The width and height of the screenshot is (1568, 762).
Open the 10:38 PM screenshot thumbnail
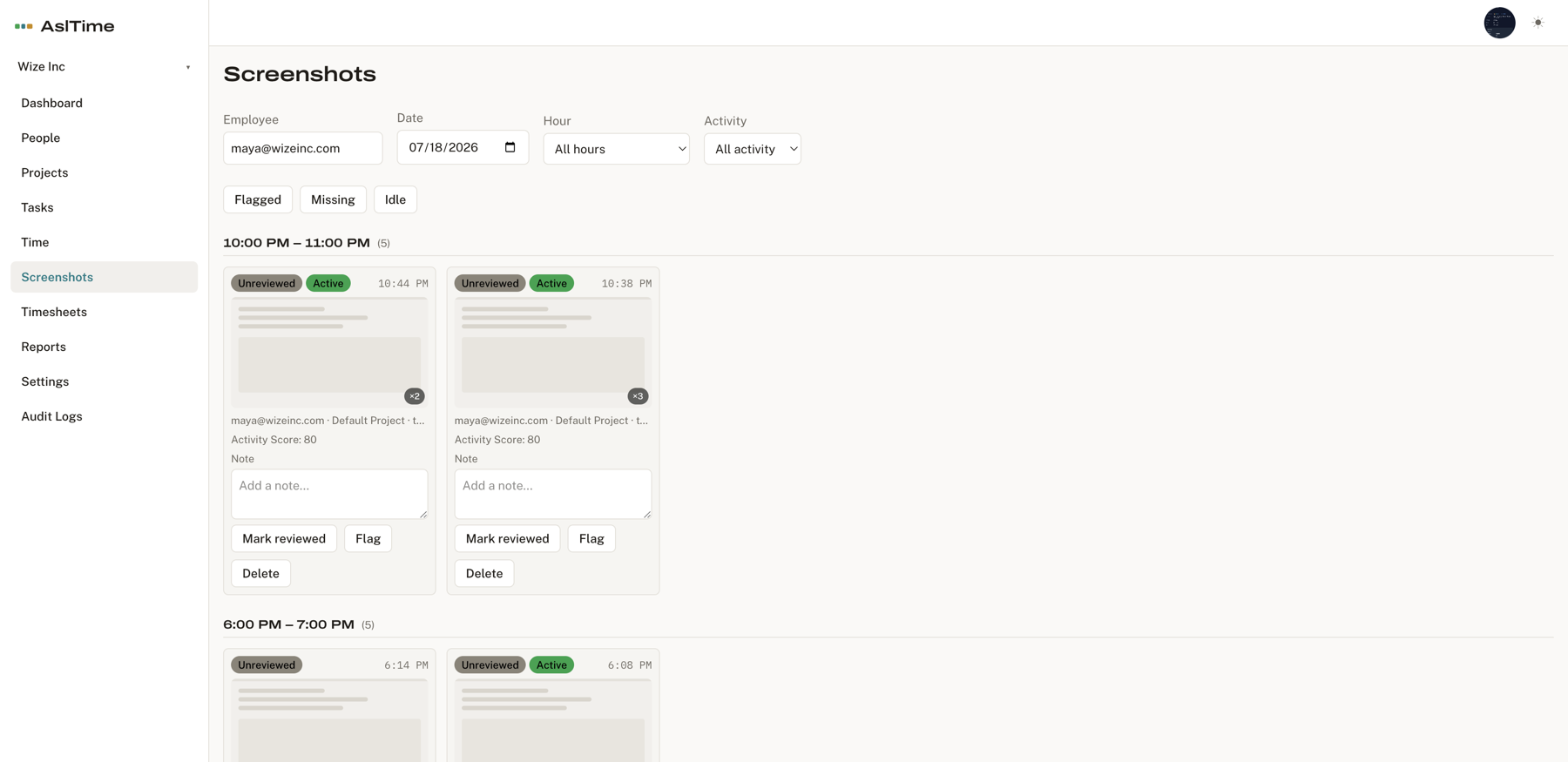point(553,352)
